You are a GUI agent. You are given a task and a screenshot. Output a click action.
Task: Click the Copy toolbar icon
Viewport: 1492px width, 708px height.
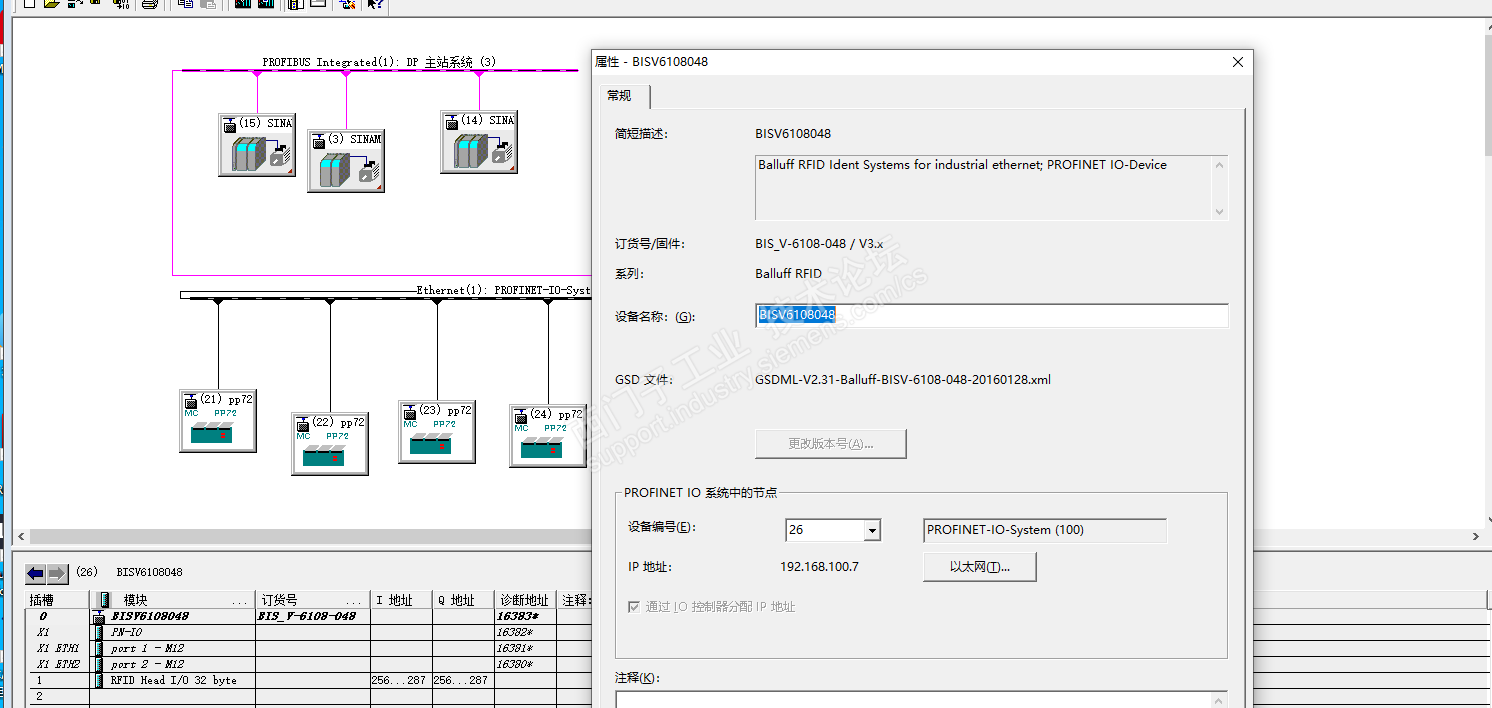tap(185, 5)
